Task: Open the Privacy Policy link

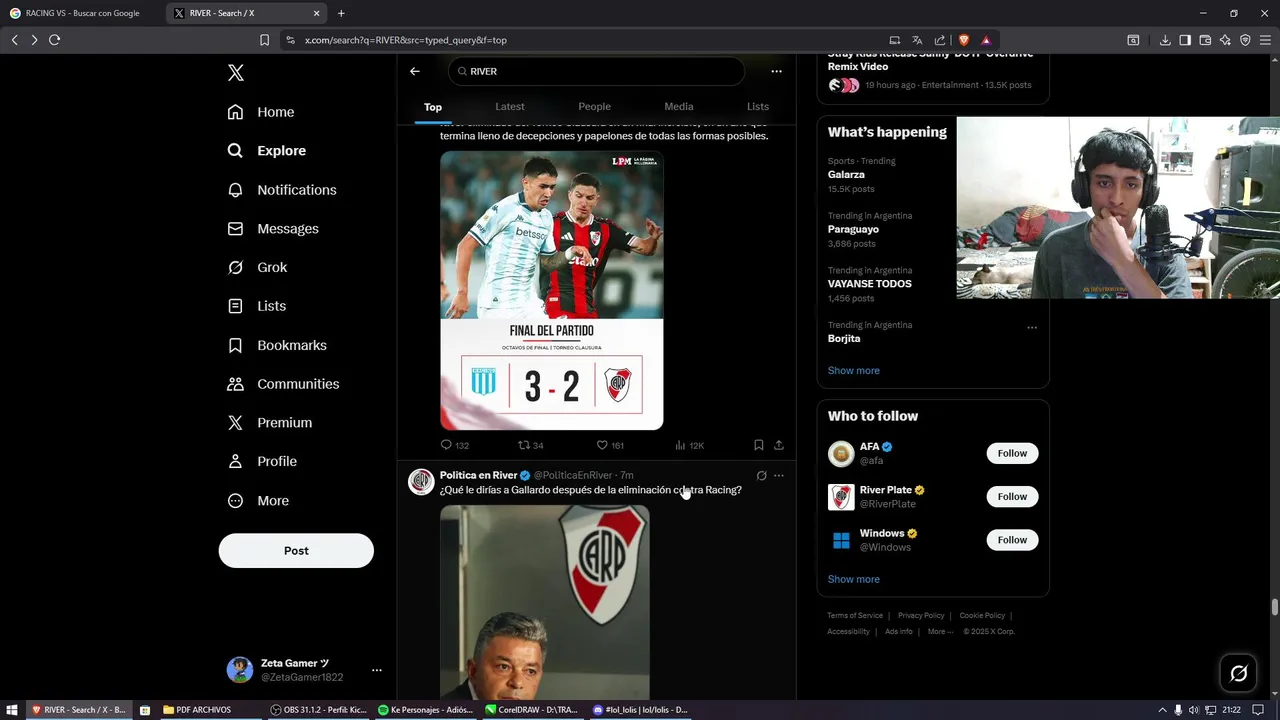Action: tap(921, 616)
